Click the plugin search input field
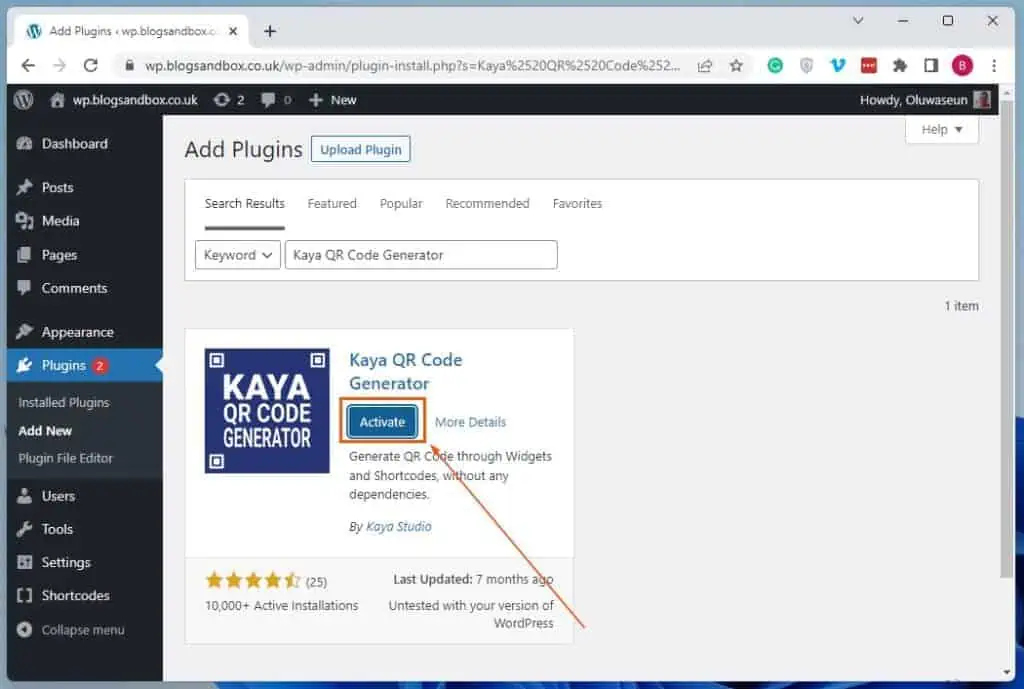This screenshot has height=689, width=1024. tap(420, 254)
